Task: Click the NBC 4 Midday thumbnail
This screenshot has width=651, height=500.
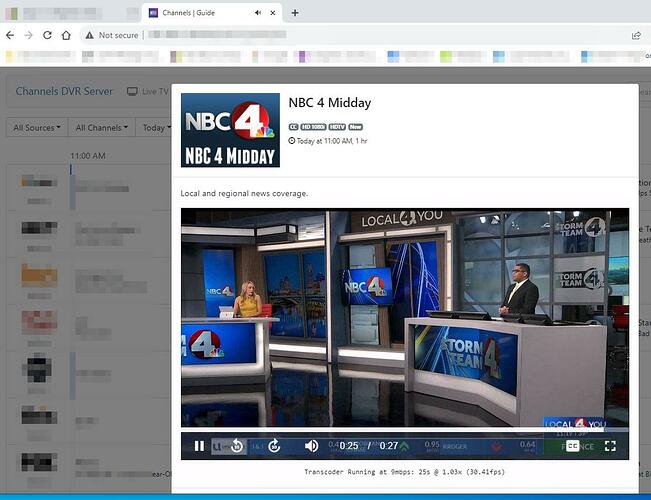Action: [x=230, y=130]
